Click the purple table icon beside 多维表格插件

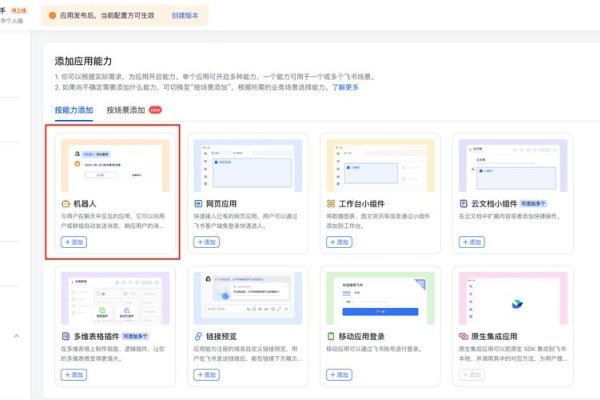point(65,336)
